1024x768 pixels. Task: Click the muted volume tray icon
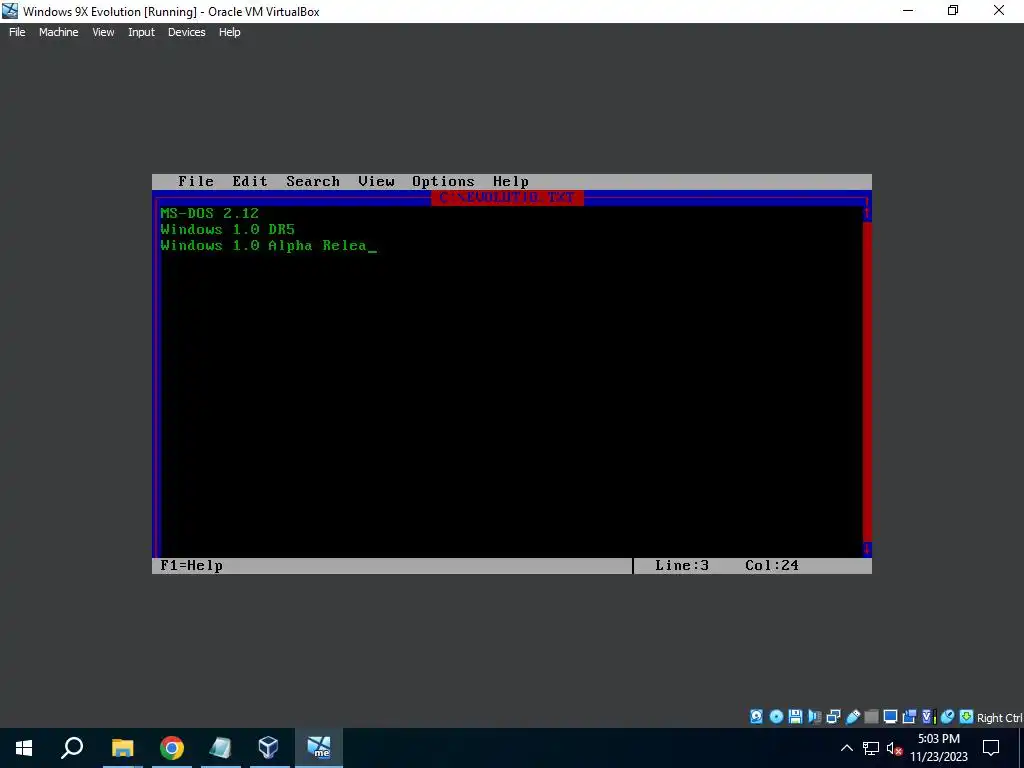pos(894,748)
